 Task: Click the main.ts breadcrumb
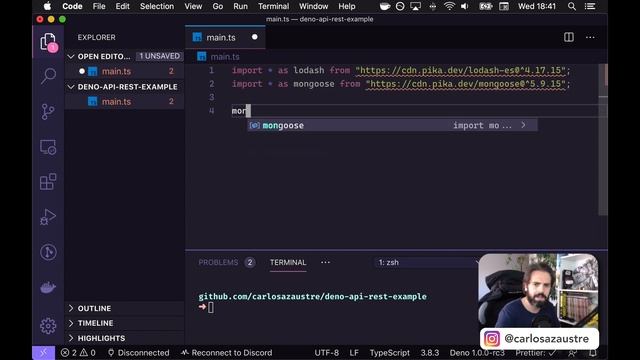(x=225, y=57)
